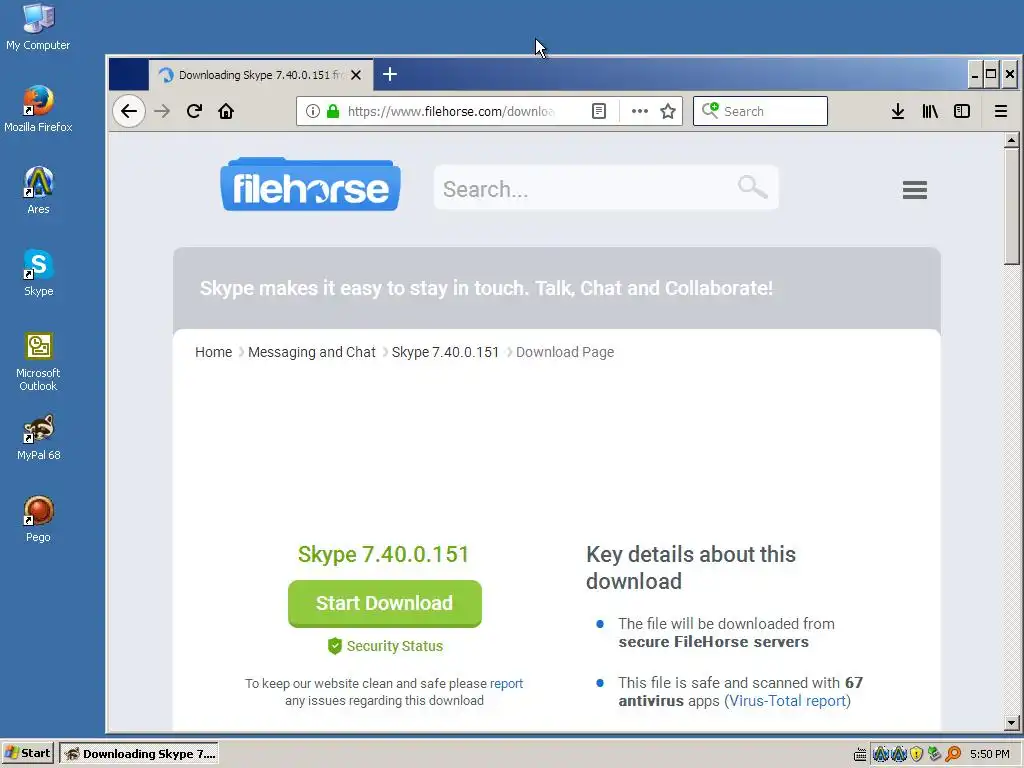Open Skype 7.40.0.151 breadcrumb link
Image resolution: width=1024 pixels, height=768 pixels.
(445, 352)
